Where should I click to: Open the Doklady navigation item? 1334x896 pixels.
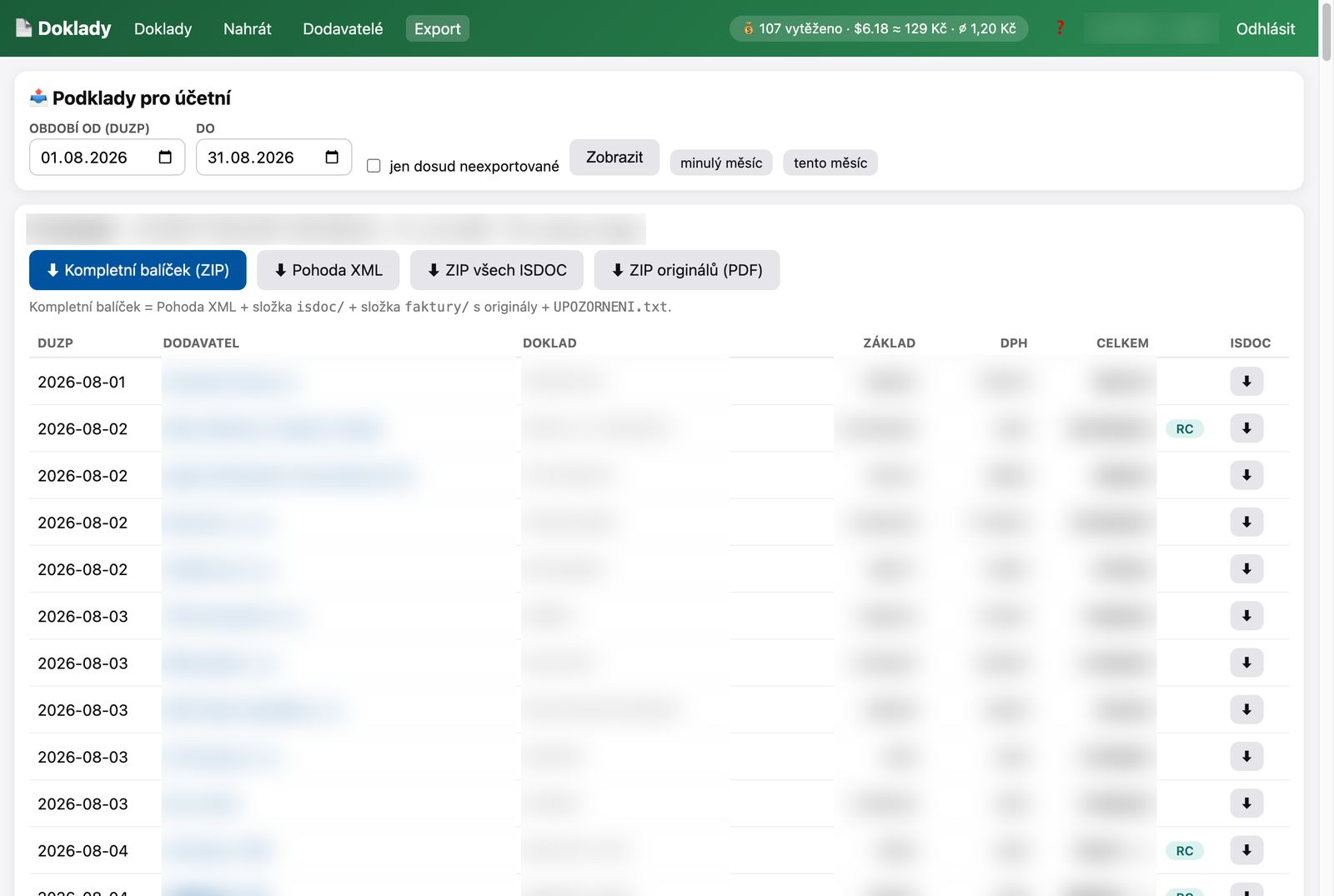click(x=163, y=28)
